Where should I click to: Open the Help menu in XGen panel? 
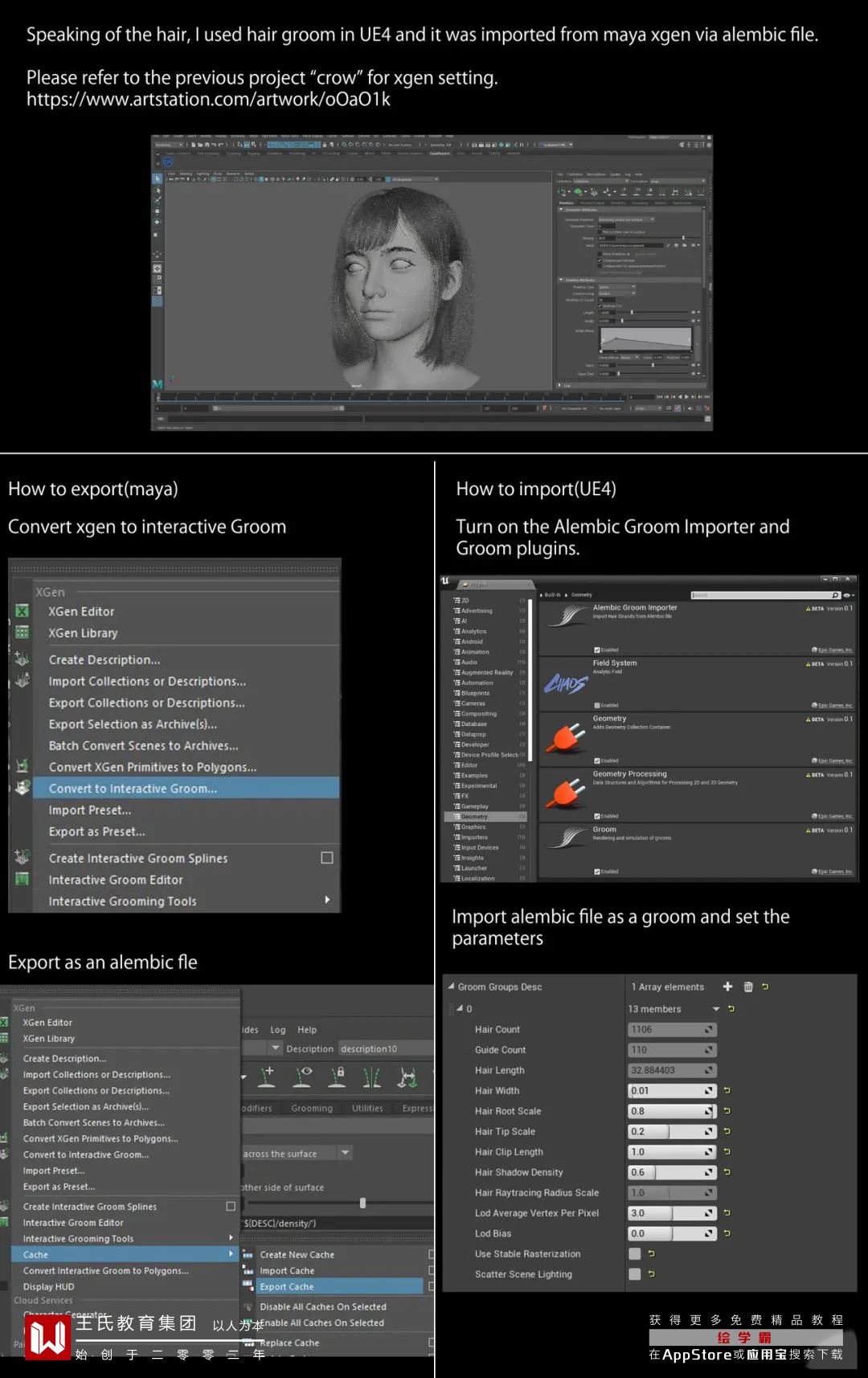[x=307, y=1029]
